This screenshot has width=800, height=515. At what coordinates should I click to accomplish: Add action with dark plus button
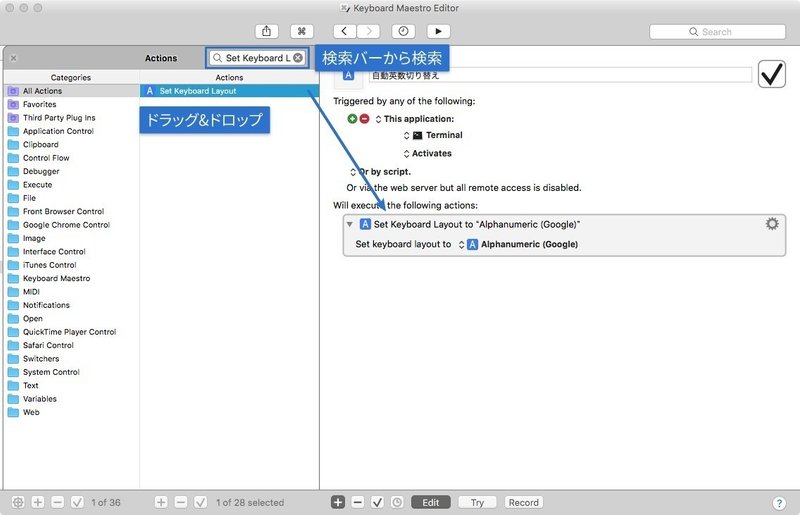[338, 502]
